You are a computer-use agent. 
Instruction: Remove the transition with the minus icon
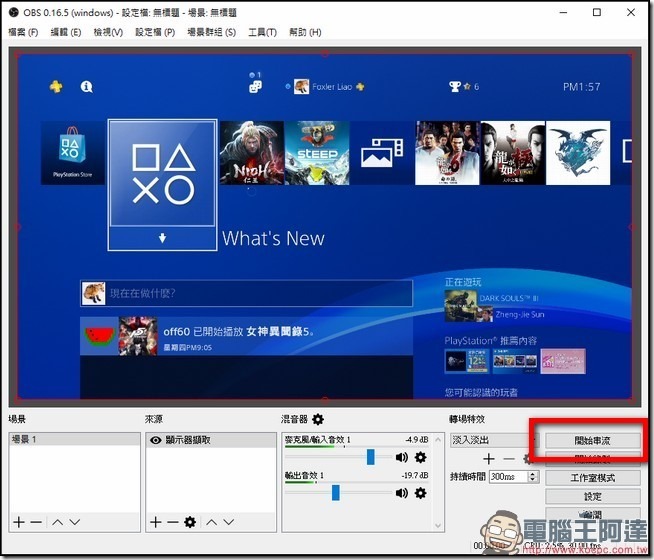click(x=509, y=459)
